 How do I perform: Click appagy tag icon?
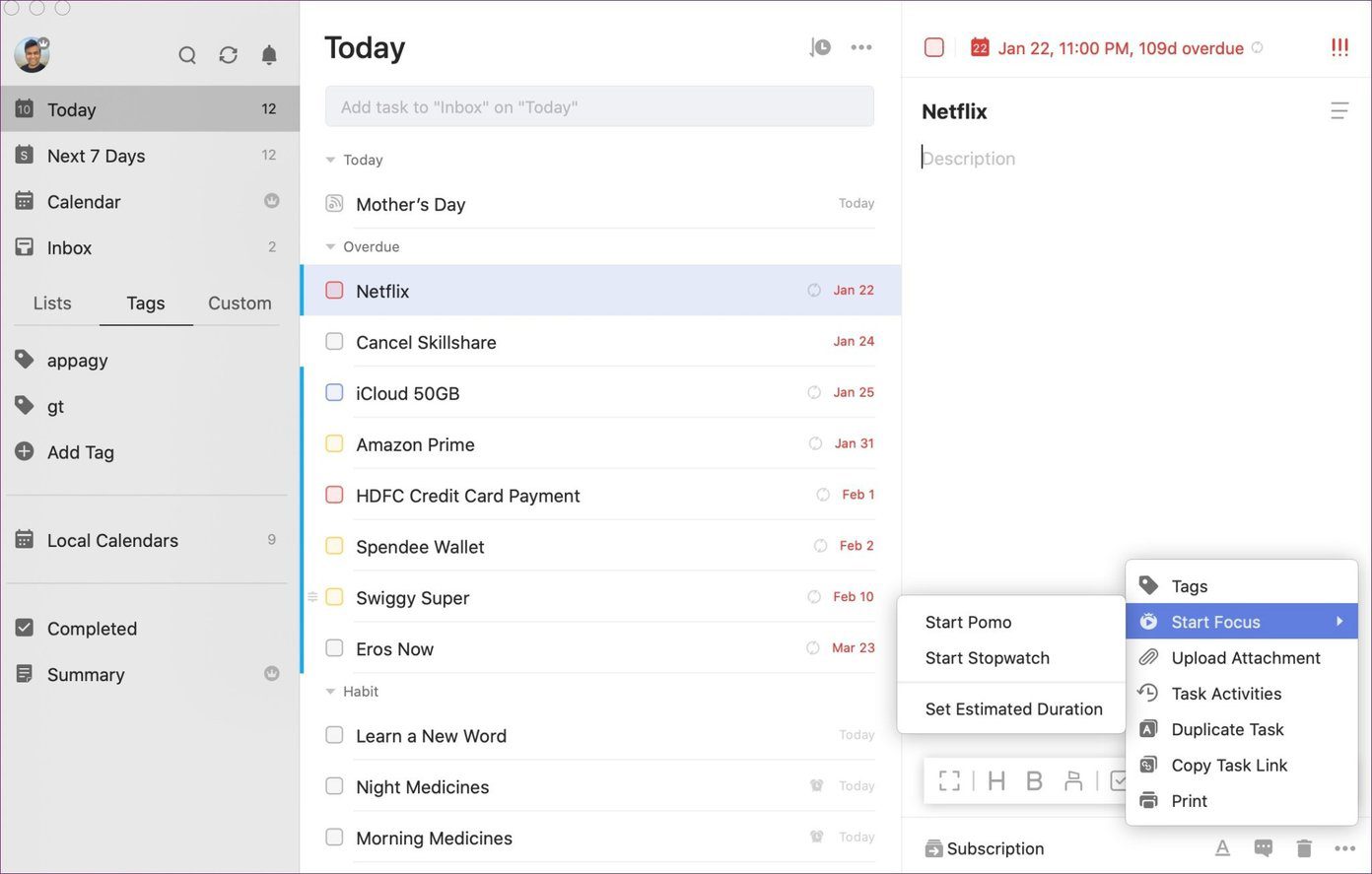pyautogui.click(x=25, y=360)
